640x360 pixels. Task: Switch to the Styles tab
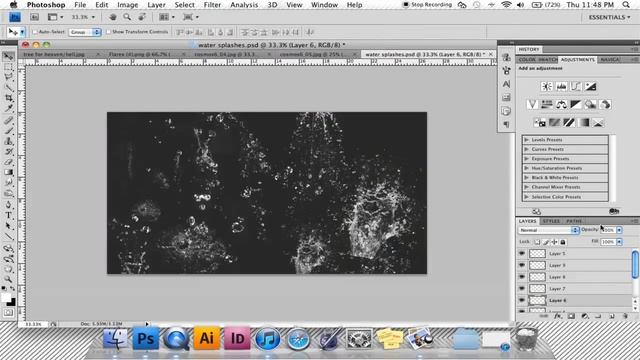[x=551, y=221]
